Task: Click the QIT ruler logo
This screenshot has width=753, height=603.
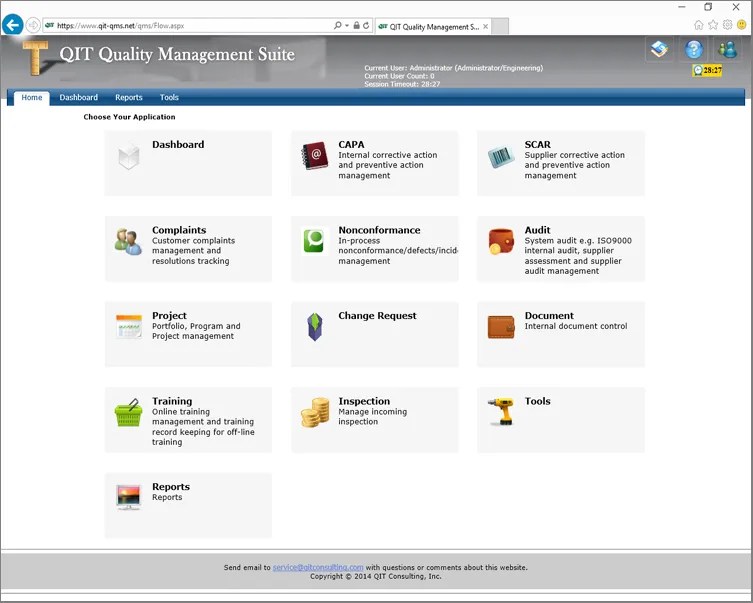Action: tap(35, 58)
